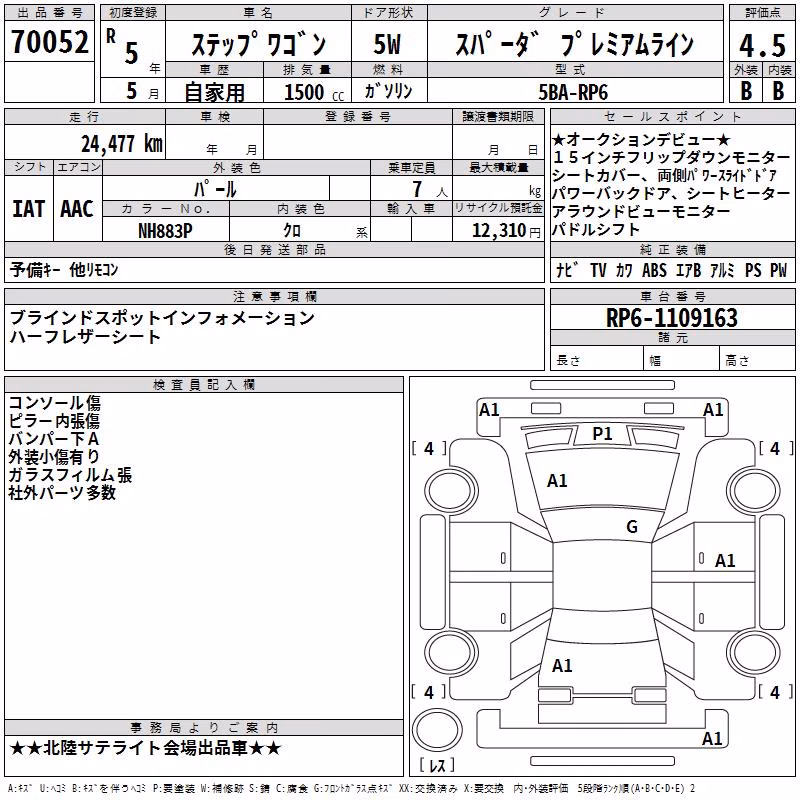This screenshot has width=800, height=800.
Task: Select the color number NH883P
Action: click(165, 231)
